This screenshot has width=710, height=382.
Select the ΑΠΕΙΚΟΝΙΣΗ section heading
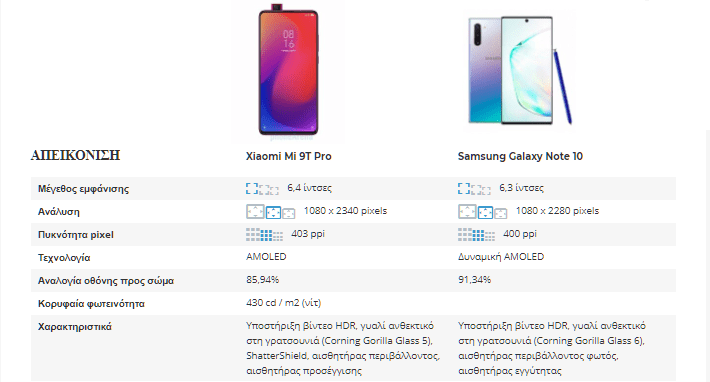click(75, 155)
